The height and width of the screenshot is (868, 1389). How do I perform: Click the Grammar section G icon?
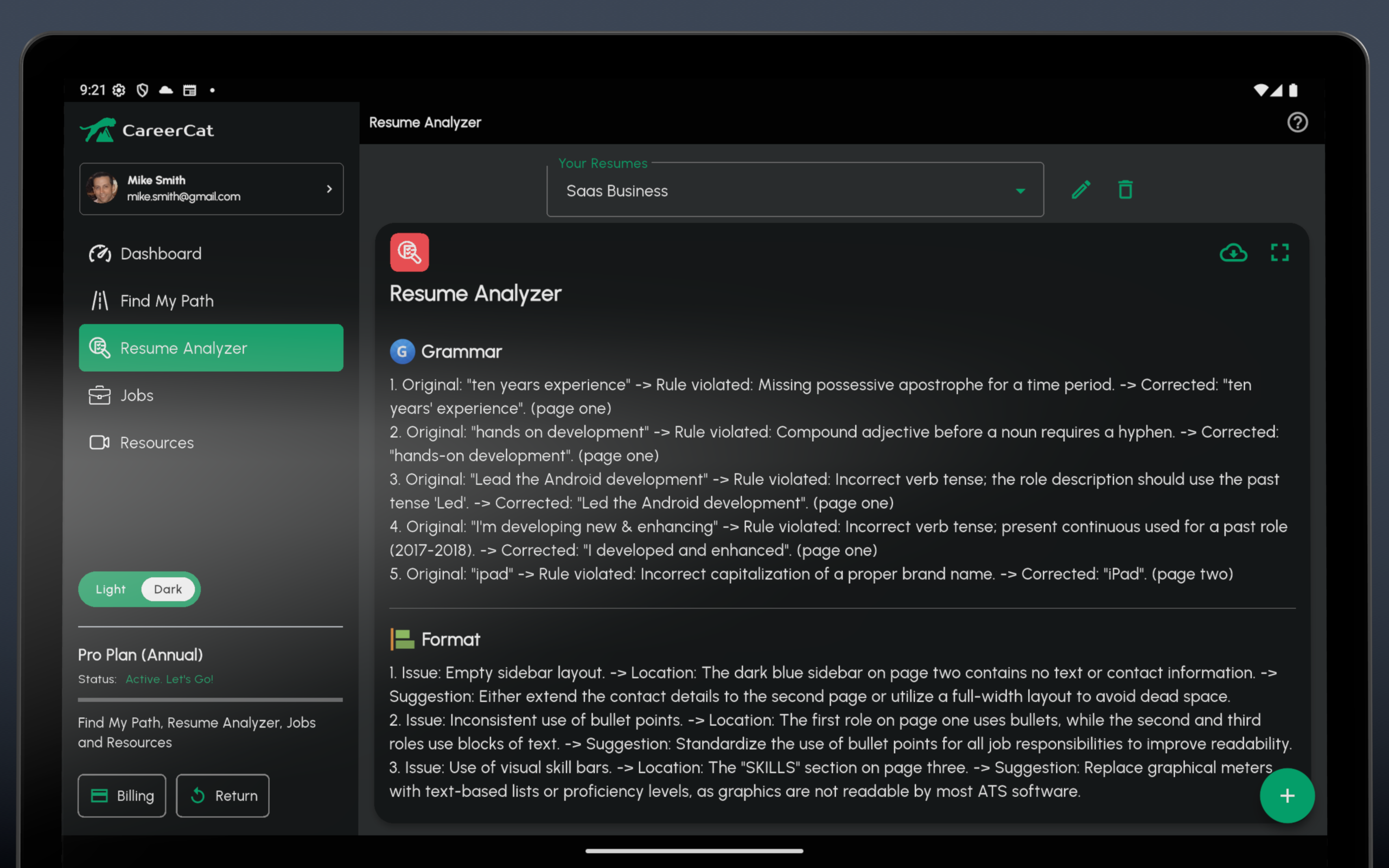pyautogui.click(x=403, y=352)
